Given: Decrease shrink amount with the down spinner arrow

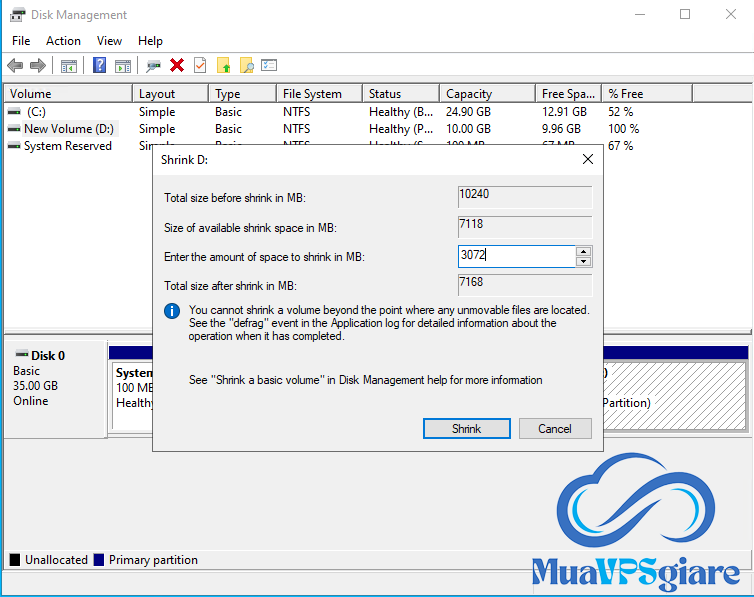Looking at the screenshot, I should [584, 261].
